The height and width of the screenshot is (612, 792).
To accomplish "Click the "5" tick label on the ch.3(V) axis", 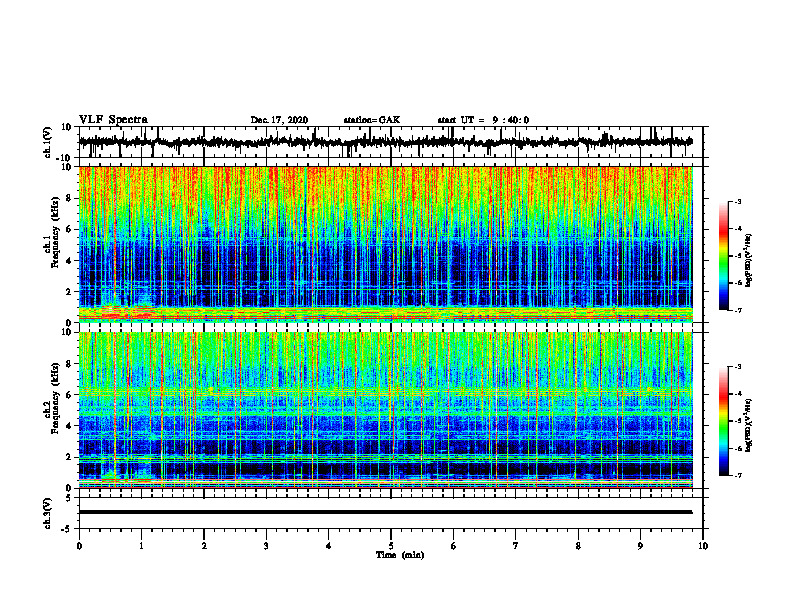I will click(x=69, y=497).
